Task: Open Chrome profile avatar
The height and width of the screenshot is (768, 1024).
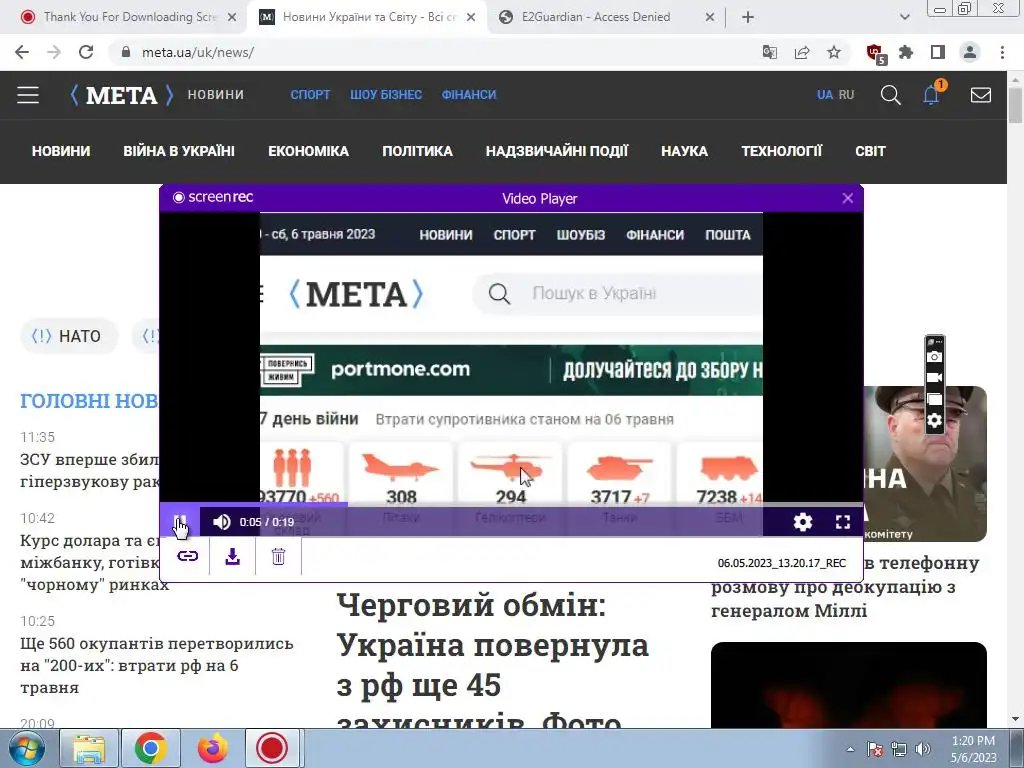Action: click(x=970, y=52)
